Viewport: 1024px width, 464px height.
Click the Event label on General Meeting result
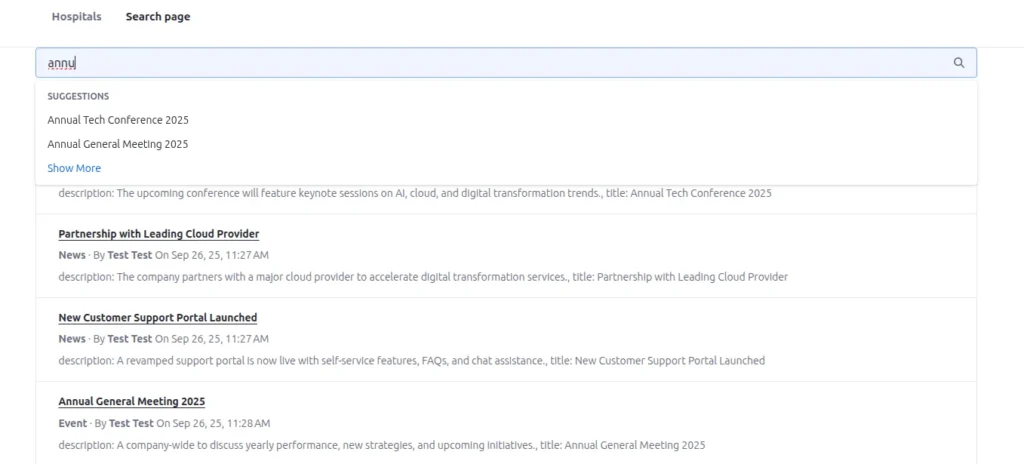coord(73,423)
